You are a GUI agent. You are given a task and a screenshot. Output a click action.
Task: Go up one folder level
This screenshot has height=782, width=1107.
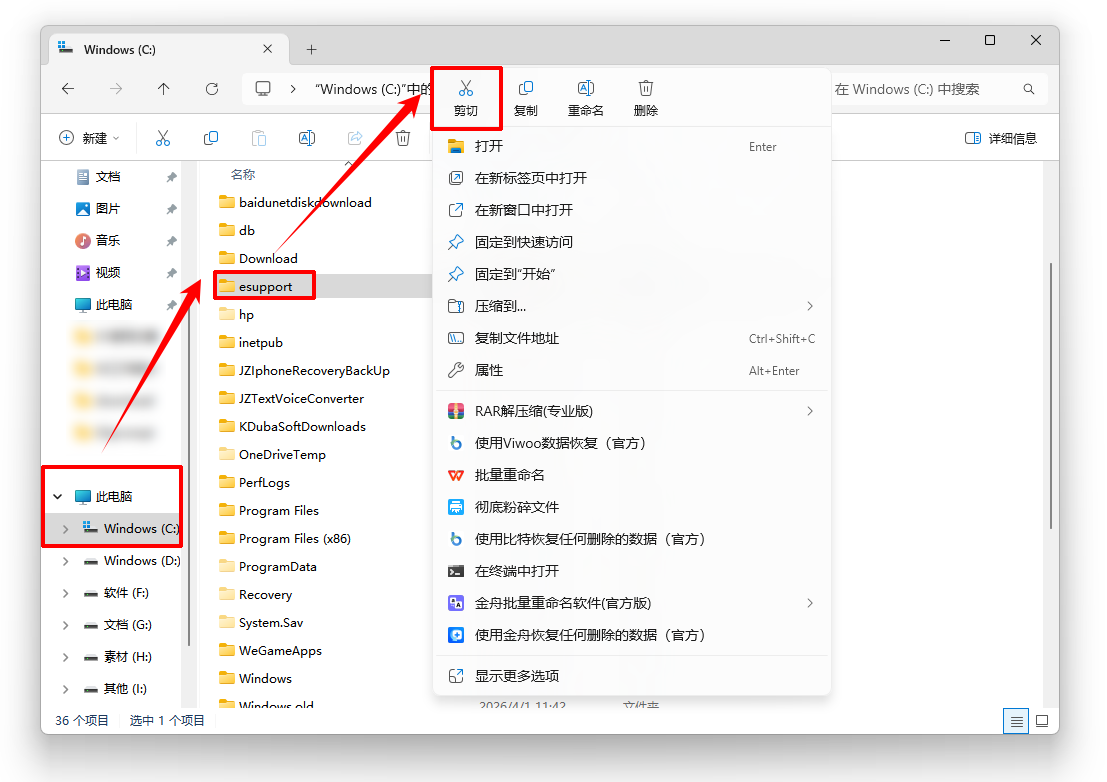[164, 89]
